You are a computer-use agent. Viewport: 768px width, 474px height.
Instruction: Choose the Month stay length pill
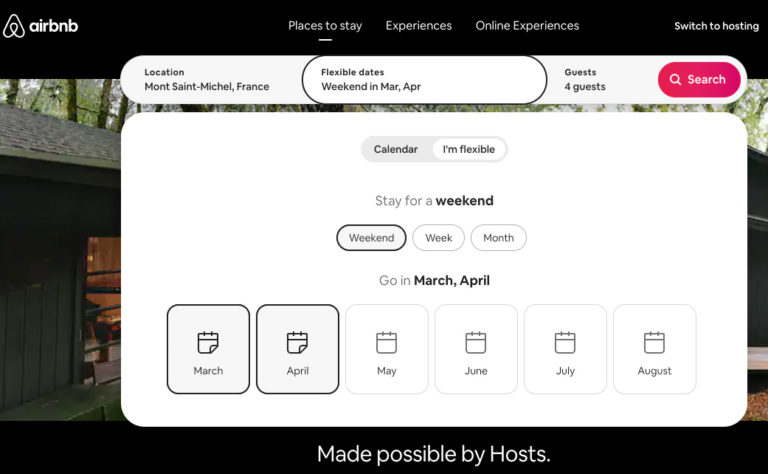(x=499, y=237)
